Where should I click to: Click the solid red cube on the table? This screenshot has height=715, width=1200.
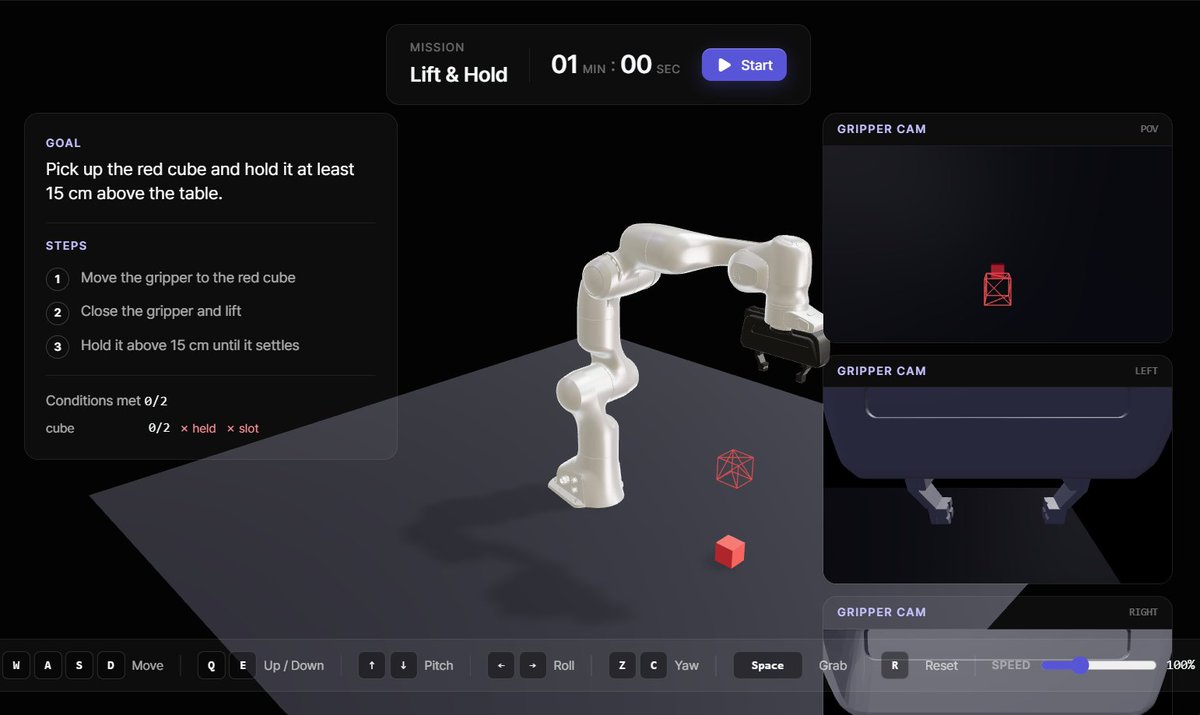coord(730,552)
